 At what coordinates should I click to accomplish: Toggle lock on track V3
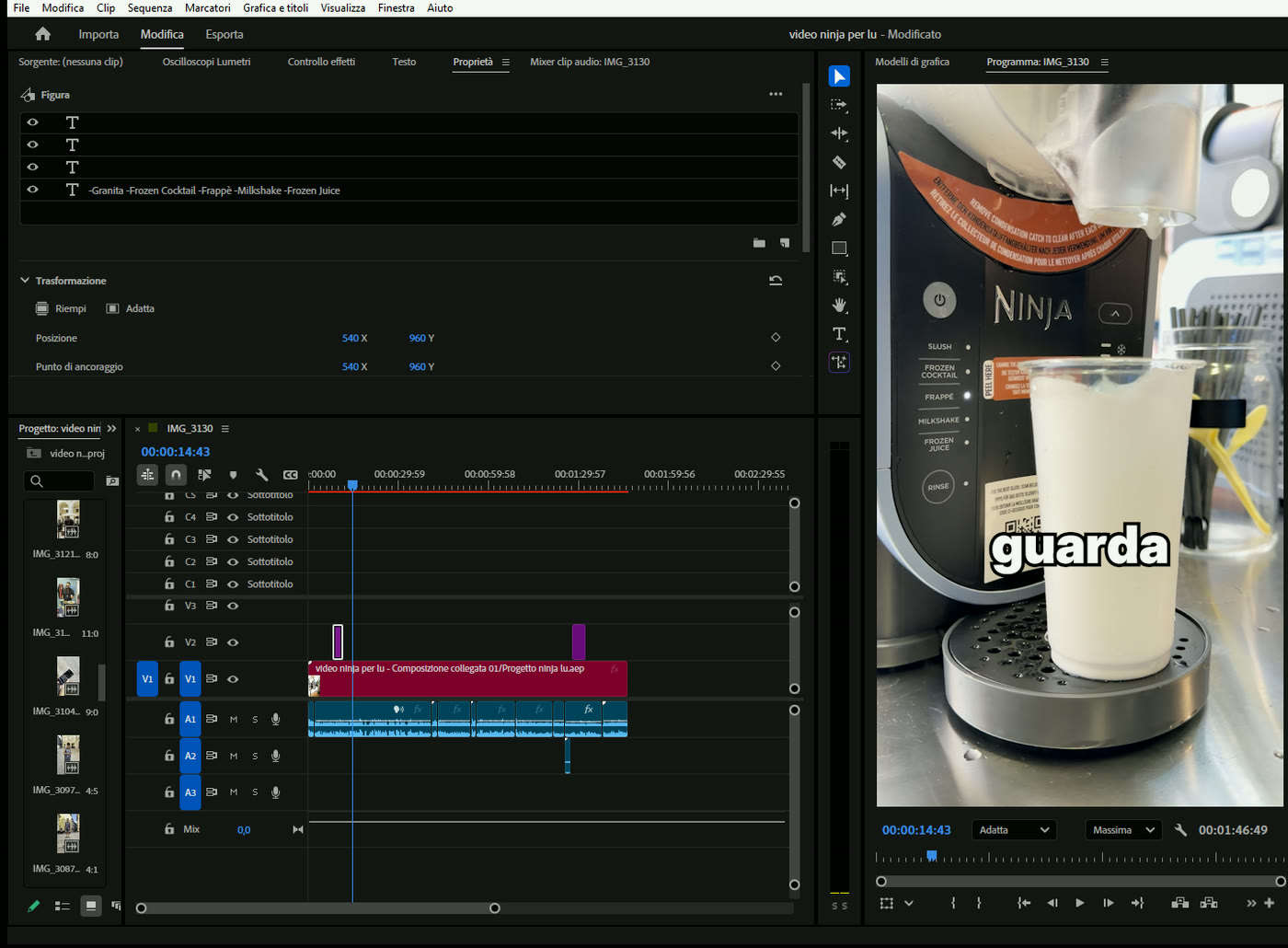pos(169,606)
